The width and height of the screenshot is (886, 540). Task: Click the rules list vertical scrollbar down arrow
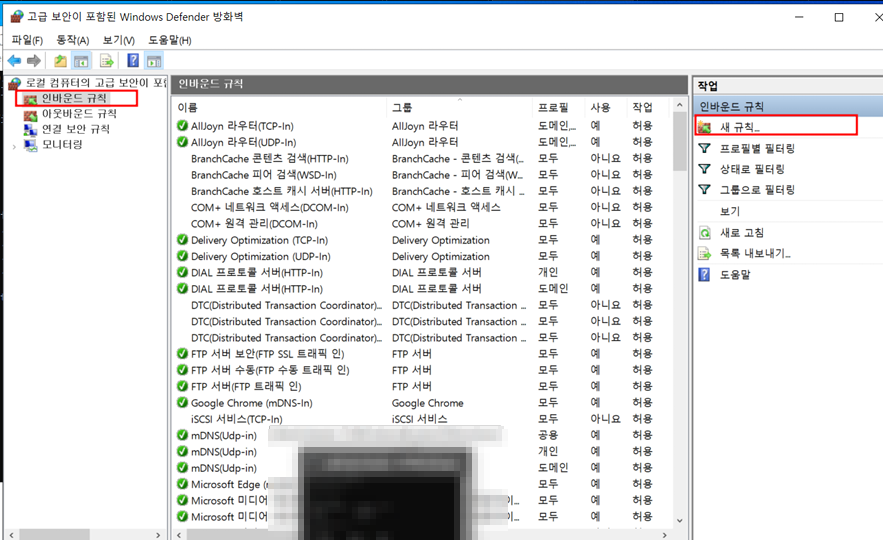[680, 520]
